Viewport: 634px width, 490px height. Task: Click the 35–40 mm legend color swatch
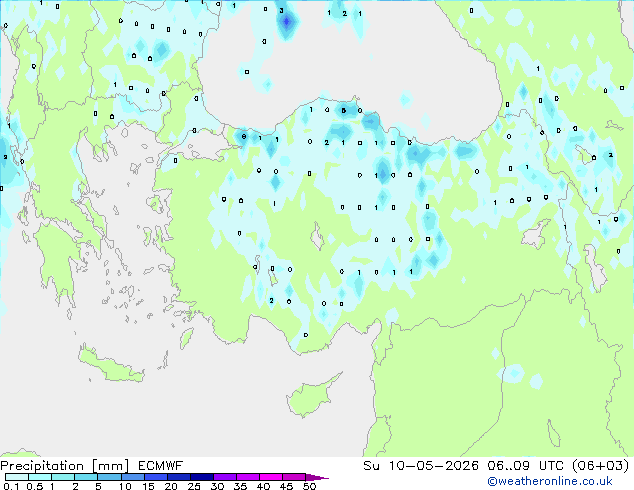(x=247, y=477)
